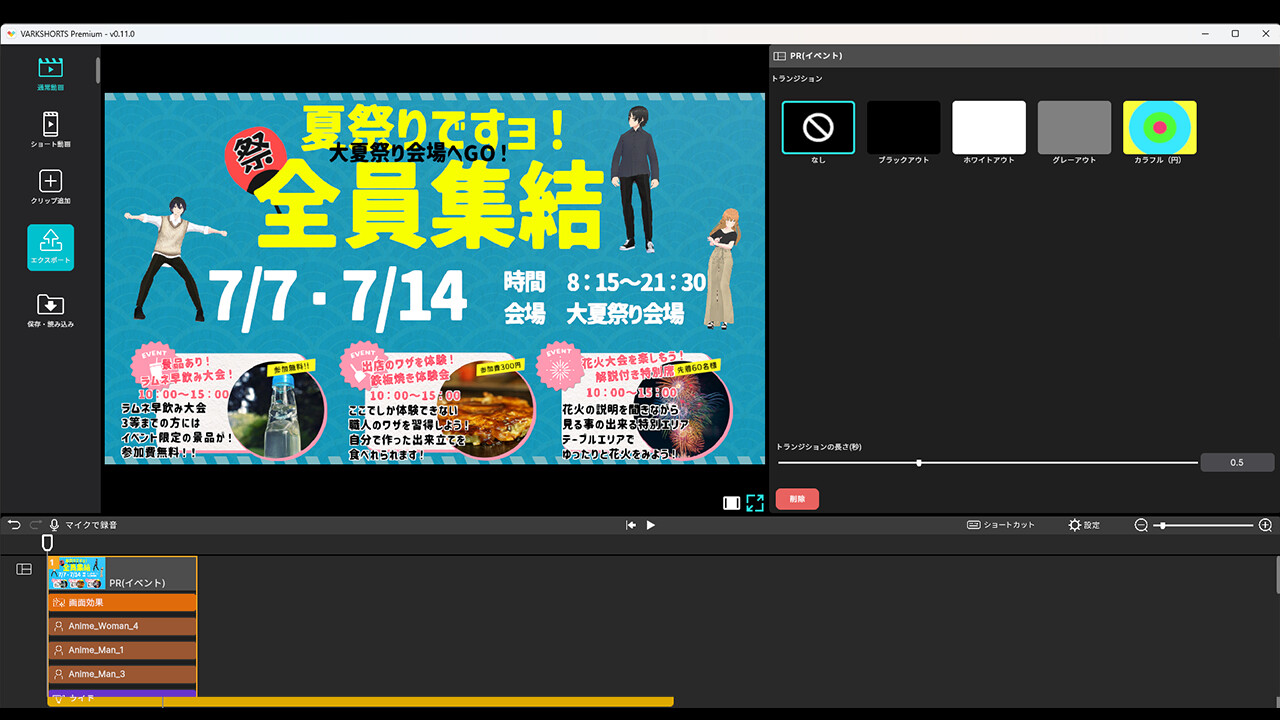Select the カラフル(円) transition thumbnail
Viewport: 1280px width, 720px height.
[x=1159, y=127]
